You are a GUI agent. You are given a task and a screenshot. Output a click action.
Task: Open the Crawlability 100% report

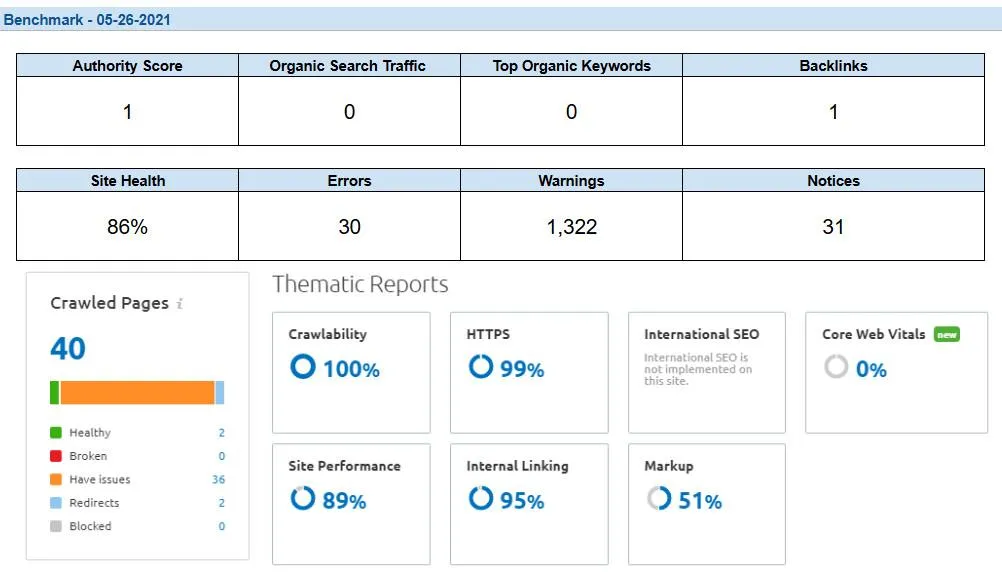[x=351, y=373]
